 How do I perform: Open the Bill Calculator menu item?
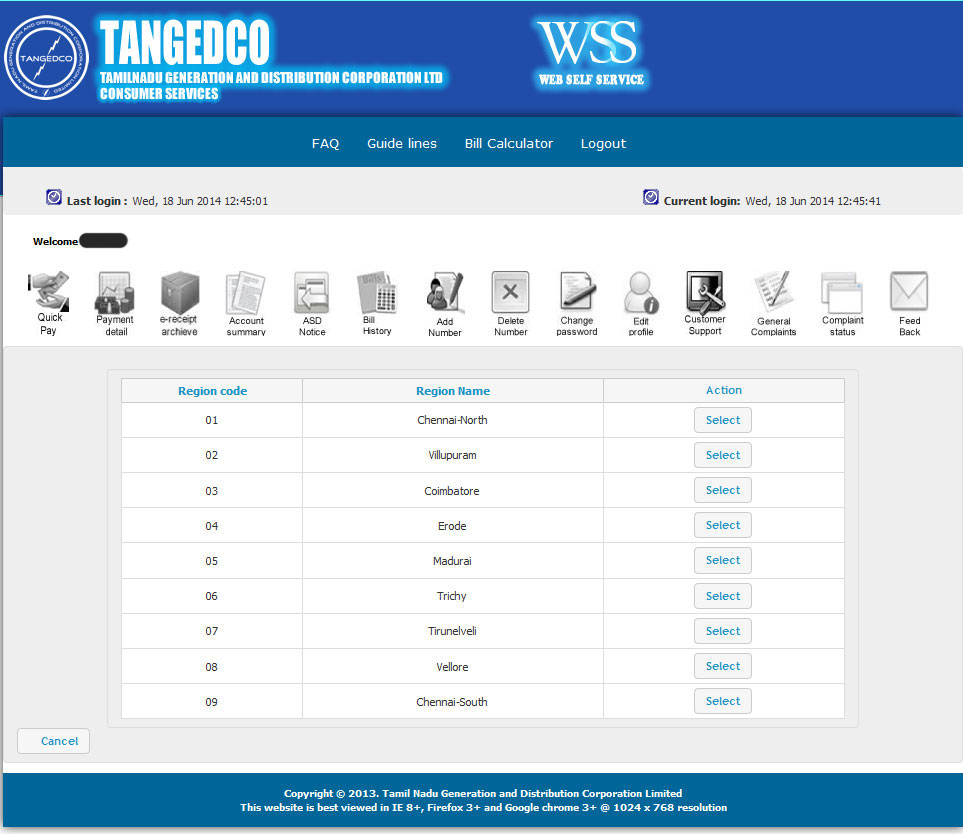[509, 144]
